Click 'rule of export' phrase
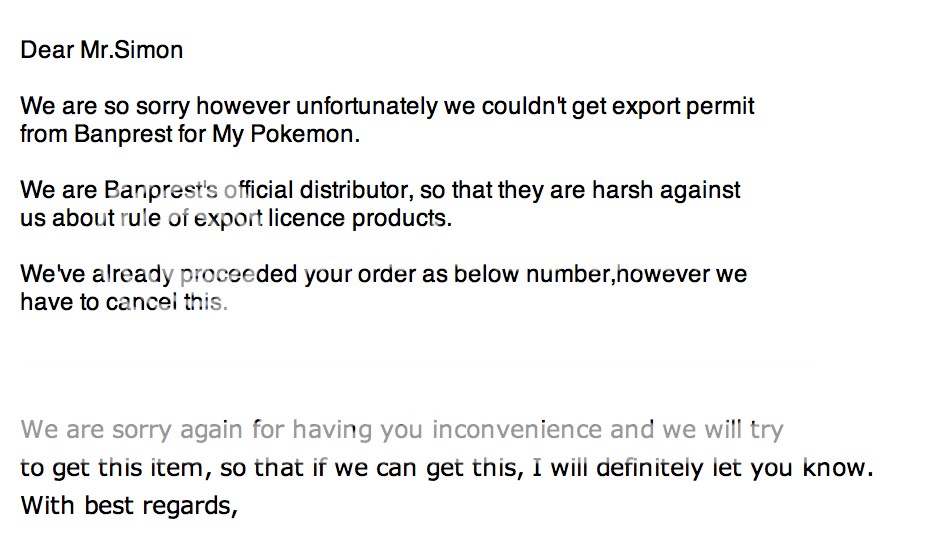This screenshot has width=936, height=548. [x=190, y=218]
